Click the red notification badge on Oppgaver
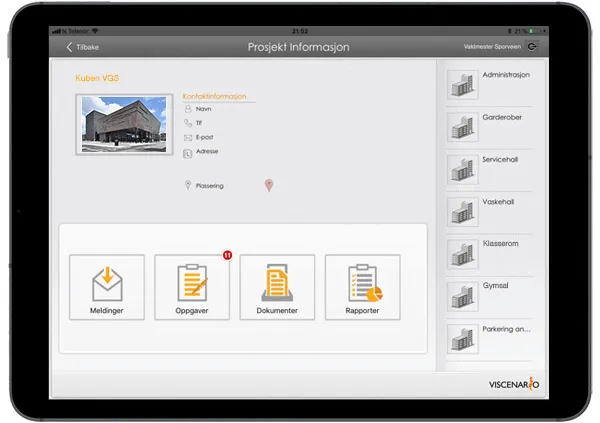Screen dimensions: 600x423 pyautogui.click(x=227, y=255)
